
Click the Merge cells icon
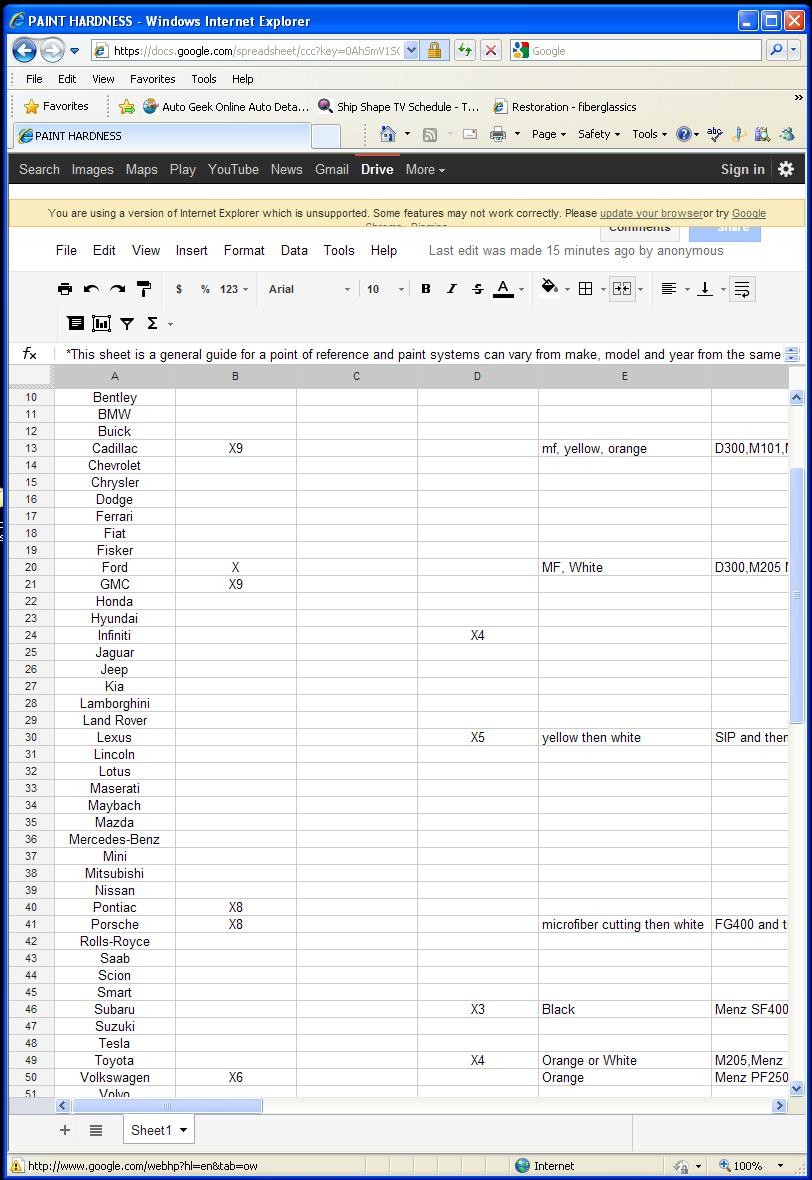[622, 289]
